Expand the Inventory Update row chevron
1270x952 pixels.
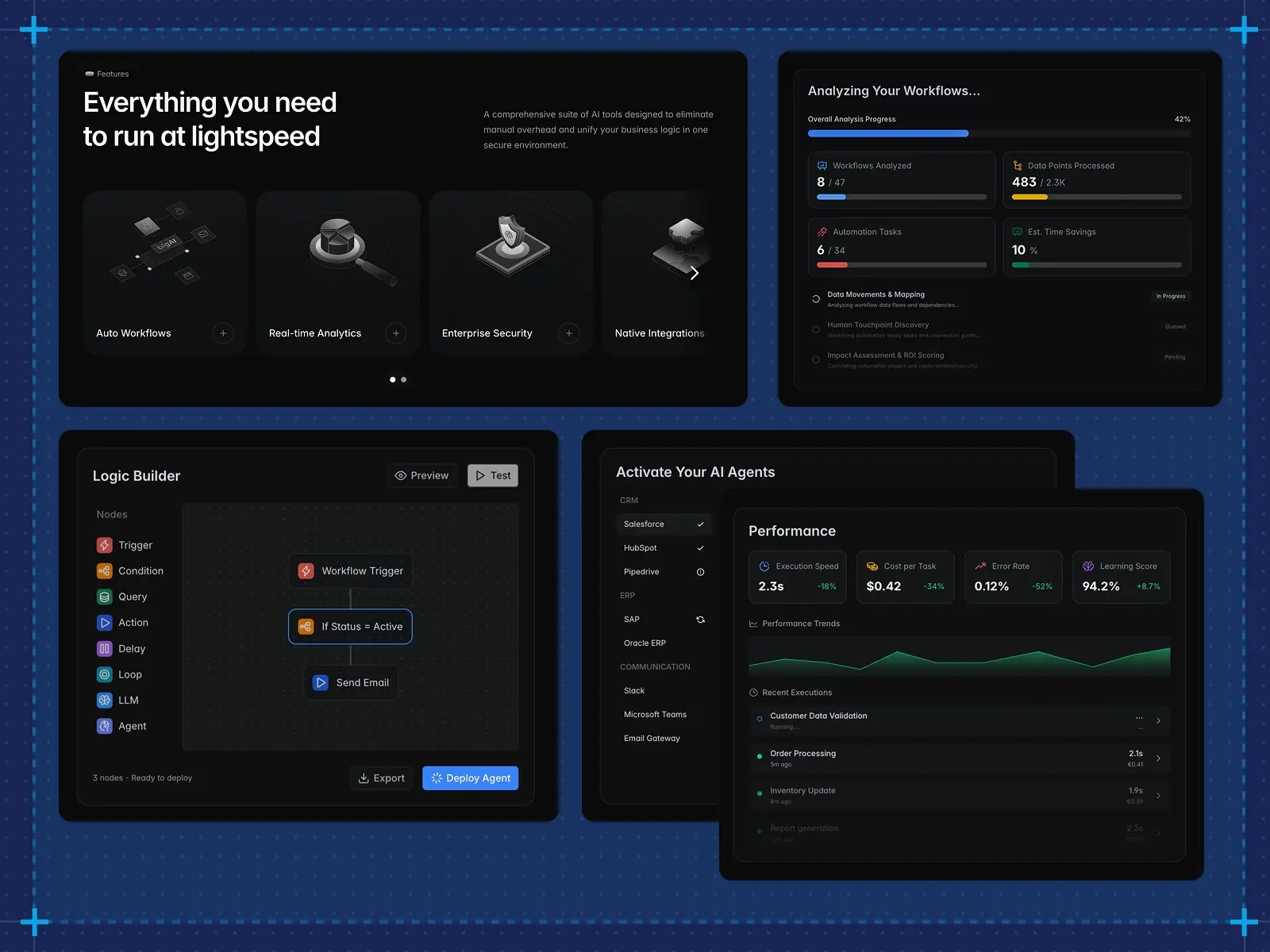click(x=1159, y=796)
